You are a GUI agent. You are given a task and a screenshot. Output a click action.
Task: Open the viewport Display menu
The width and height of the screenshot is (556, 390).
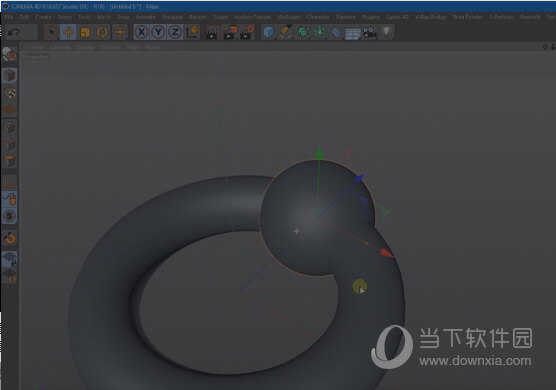coord(85,47)
